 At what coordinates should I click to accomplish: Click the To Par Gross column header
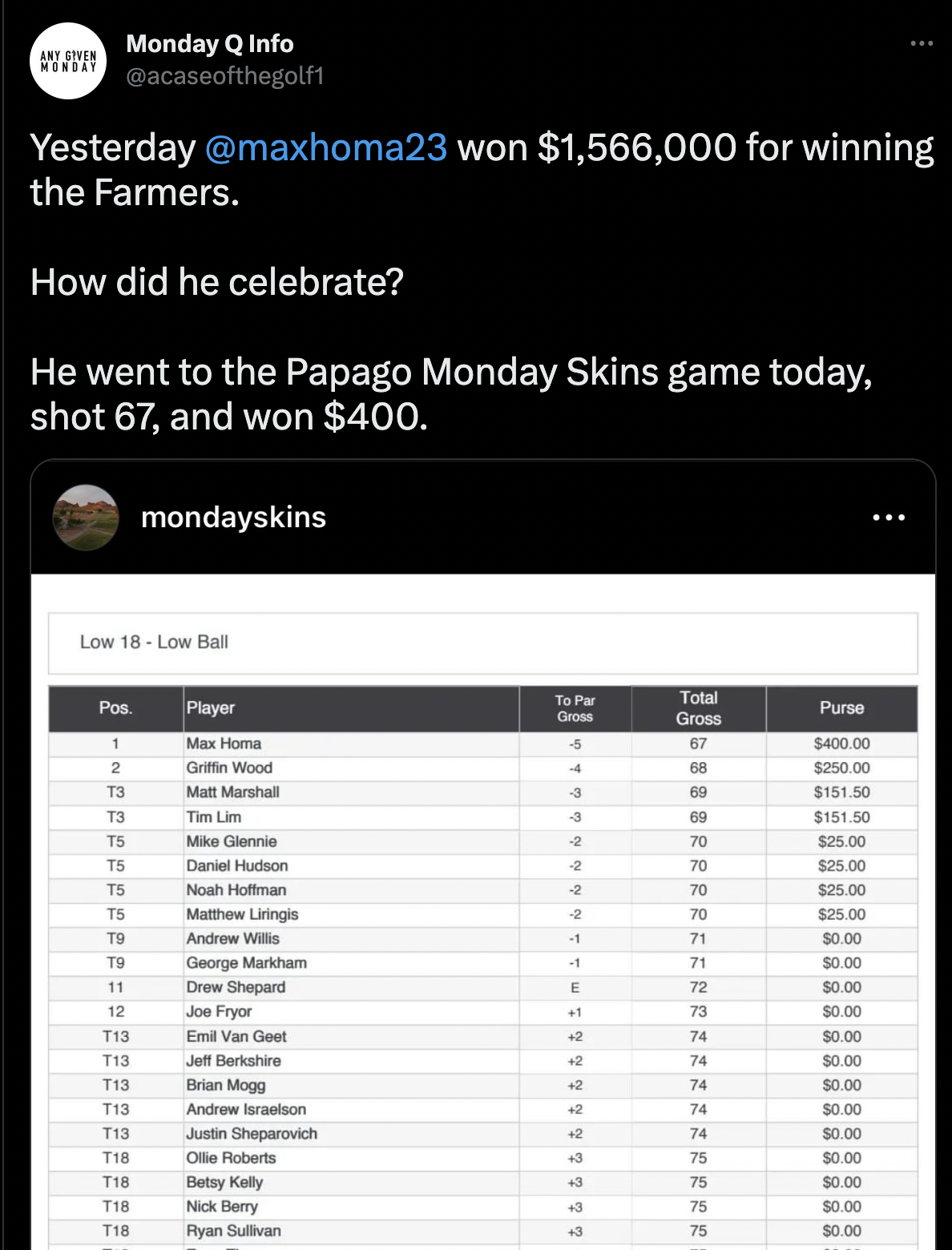pos(575,708)
